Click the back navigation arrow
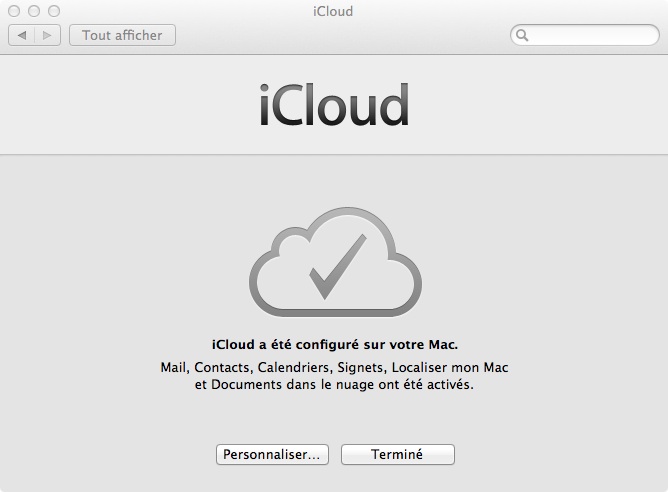 [x=22, y=35]
